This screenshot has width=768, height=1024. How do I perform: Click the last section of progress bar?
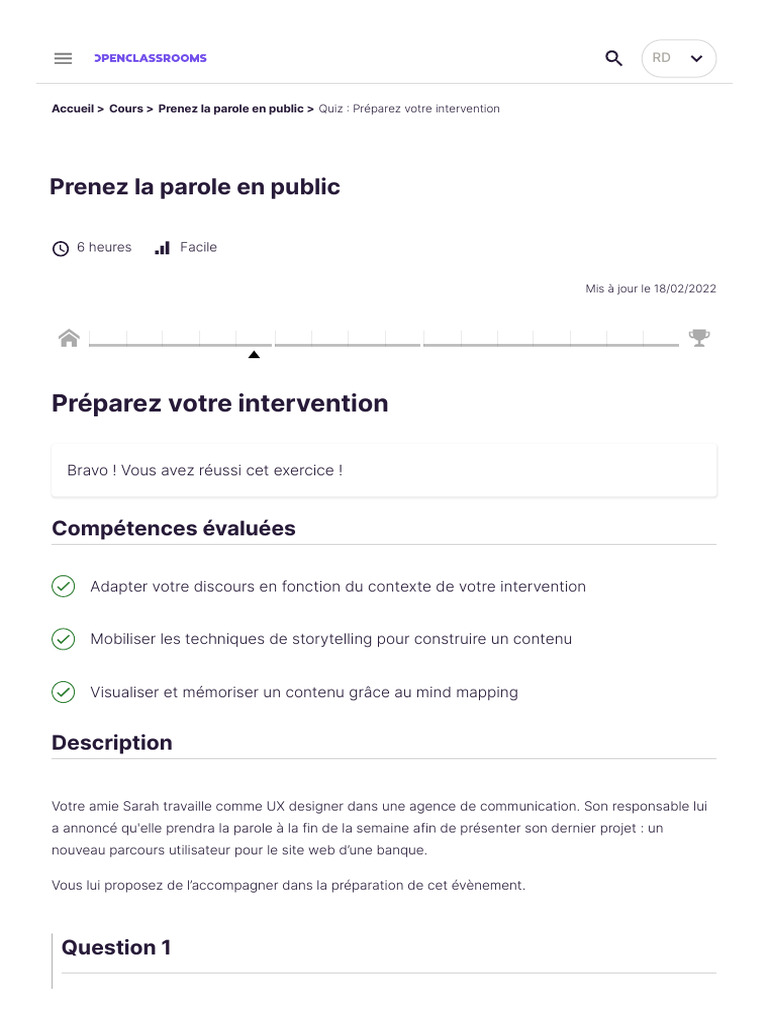pyautogui.click(x=551, y=344)
